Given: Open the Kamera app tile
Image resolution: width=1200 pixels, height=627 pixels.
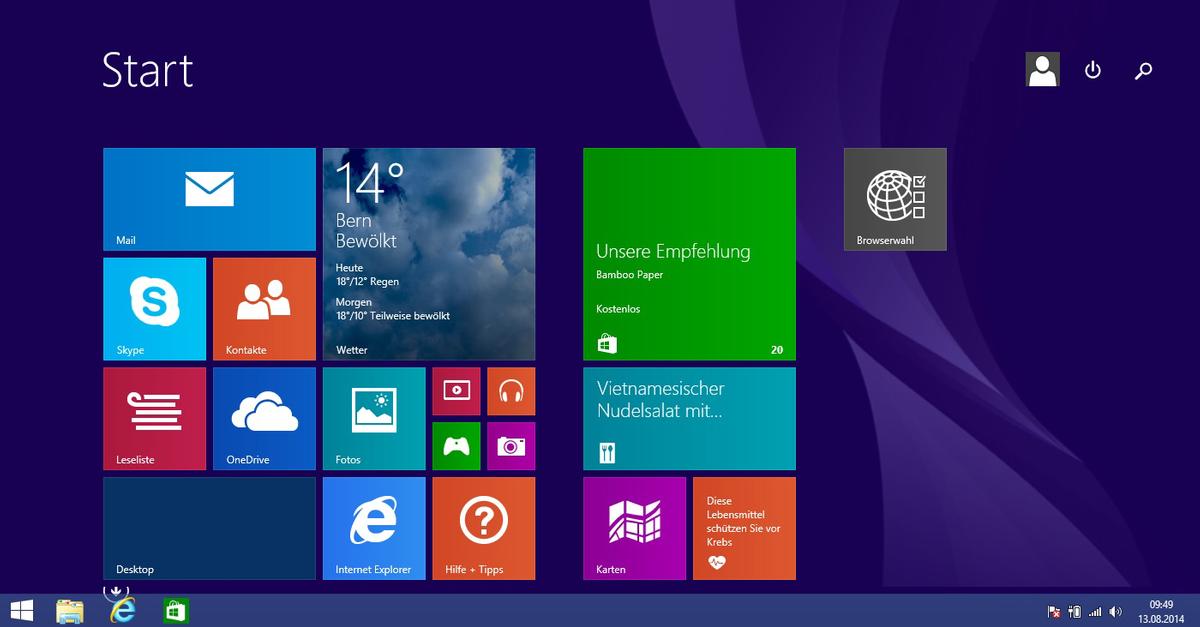Looking at the screenshot, I should [x=511, y=446].
